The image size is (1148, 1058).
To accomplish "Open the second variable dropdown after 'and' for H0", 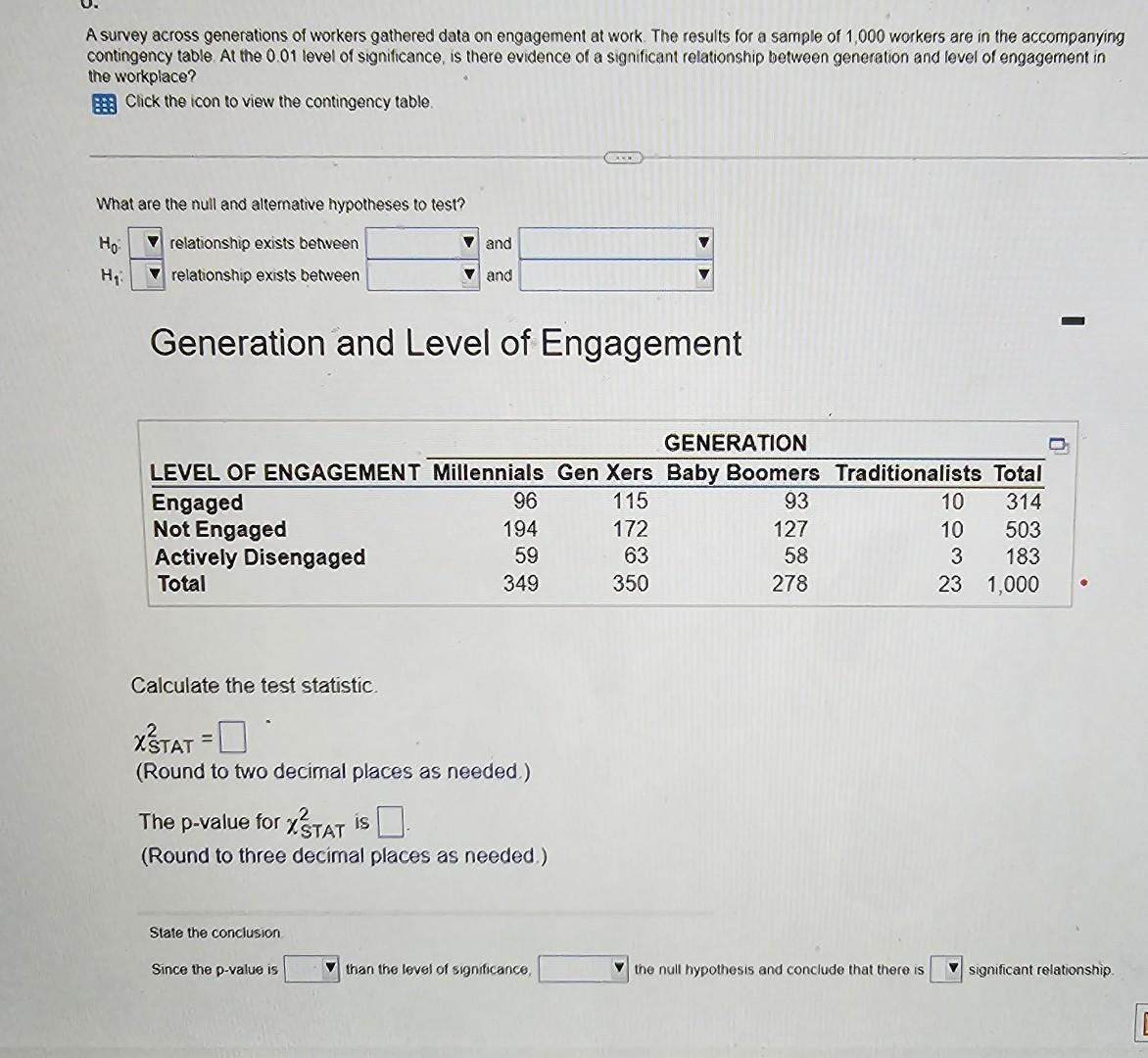I will pyautogui.click(x=702, y=244).
